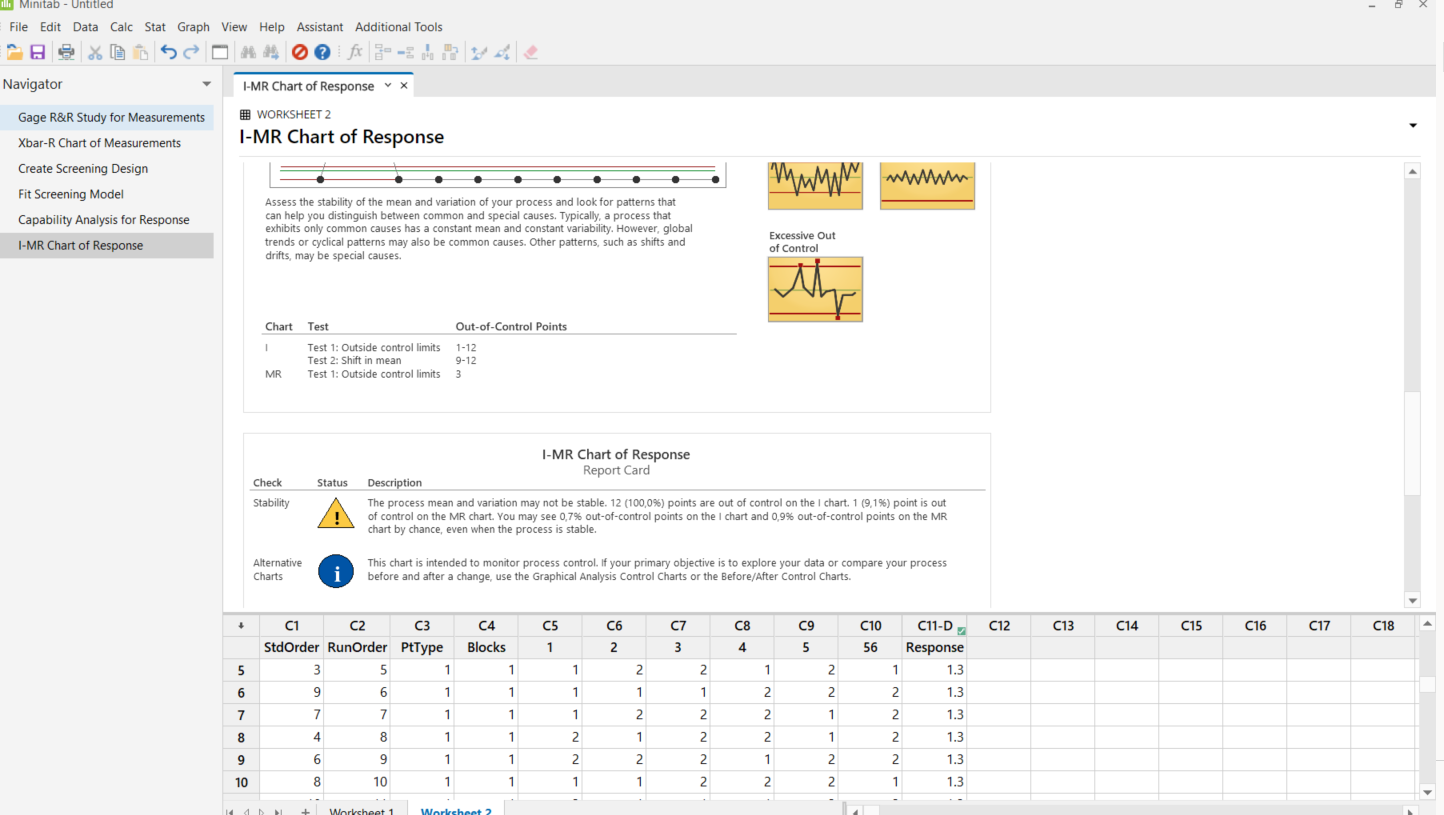The width and height of the screenshot is (1444, 815).
Task: Undo the last action
Action: pyautogui.click(x=168, y=52)
